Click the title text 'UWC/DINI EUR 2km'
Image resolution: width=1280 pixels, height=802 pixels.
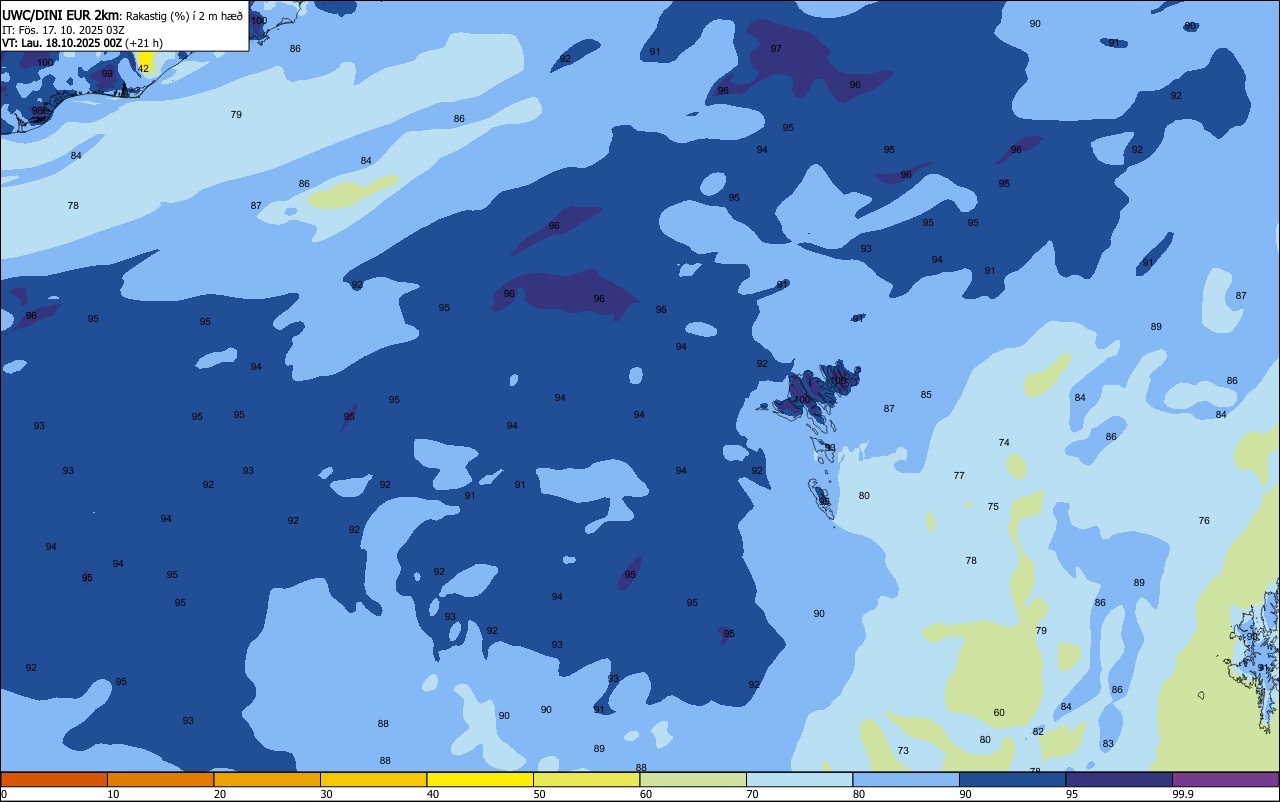coord(61,15)
